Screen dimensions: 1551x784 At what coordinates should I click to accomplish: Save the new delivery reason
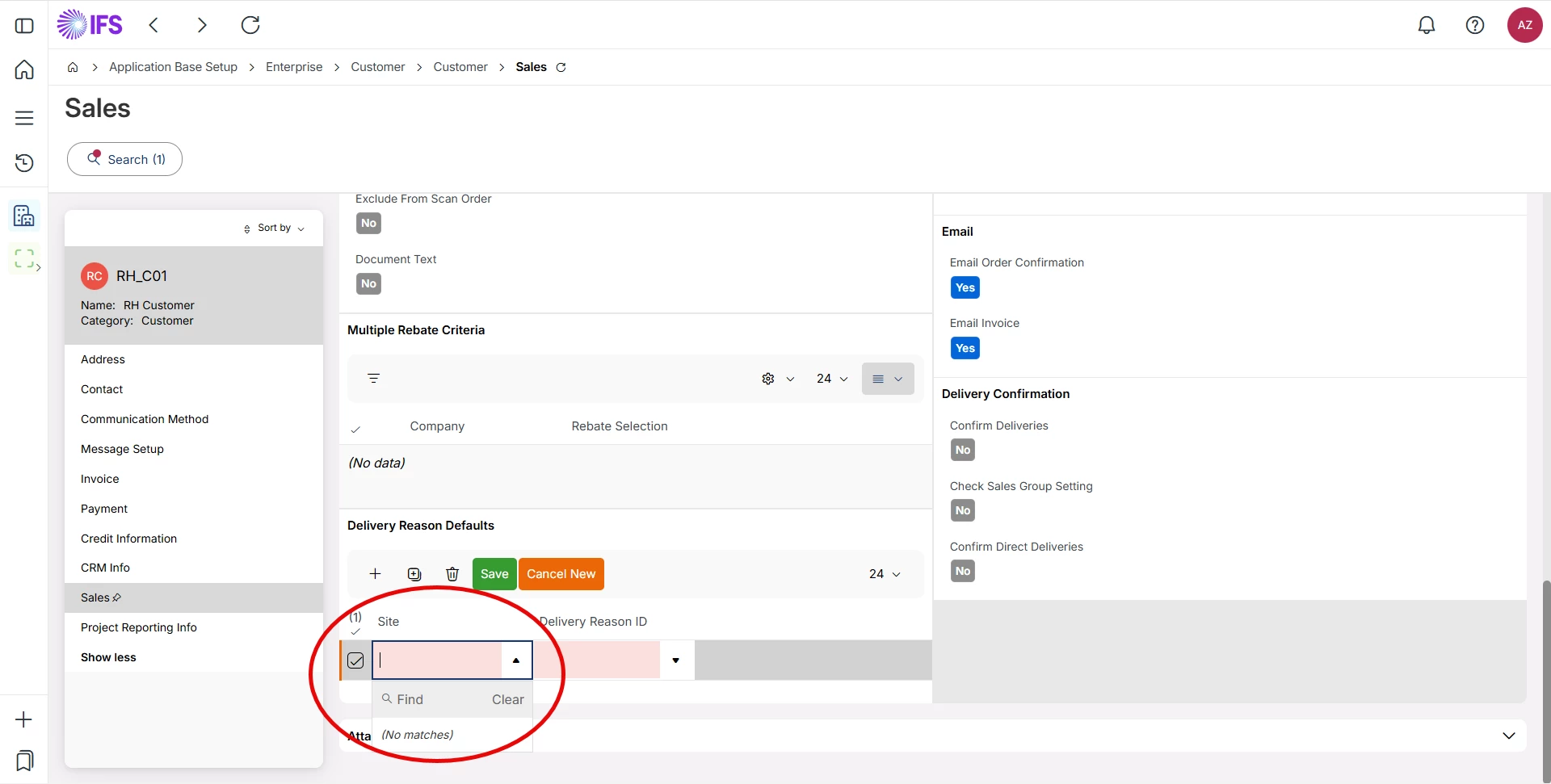[x=494, y=574]
